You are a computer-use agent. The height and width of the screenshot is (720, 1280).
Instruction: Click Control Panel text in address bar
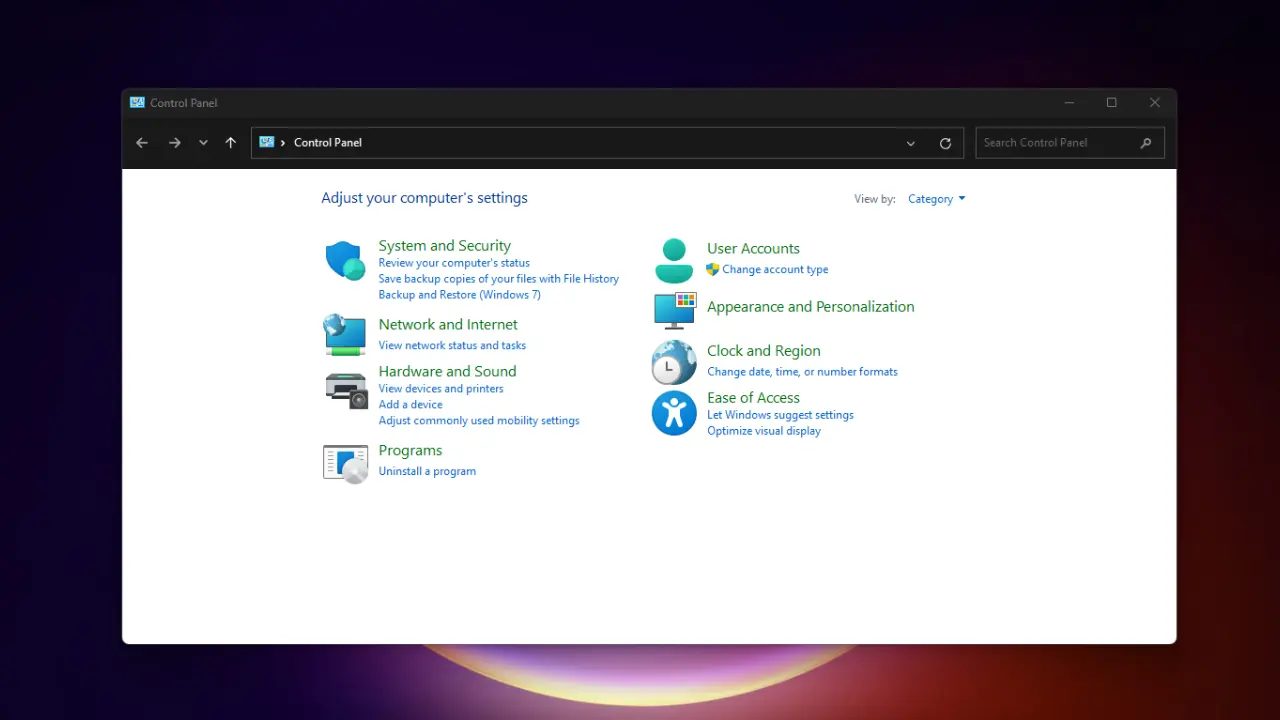coord(328,143)
